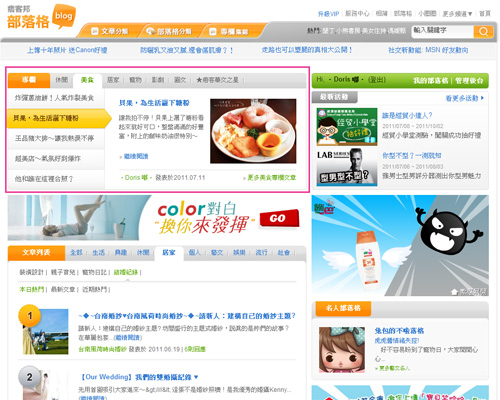The height and width of the screenshot is (400, 500).
Task: Click the 登出 logout link
Action: click(x=377, y=80)
